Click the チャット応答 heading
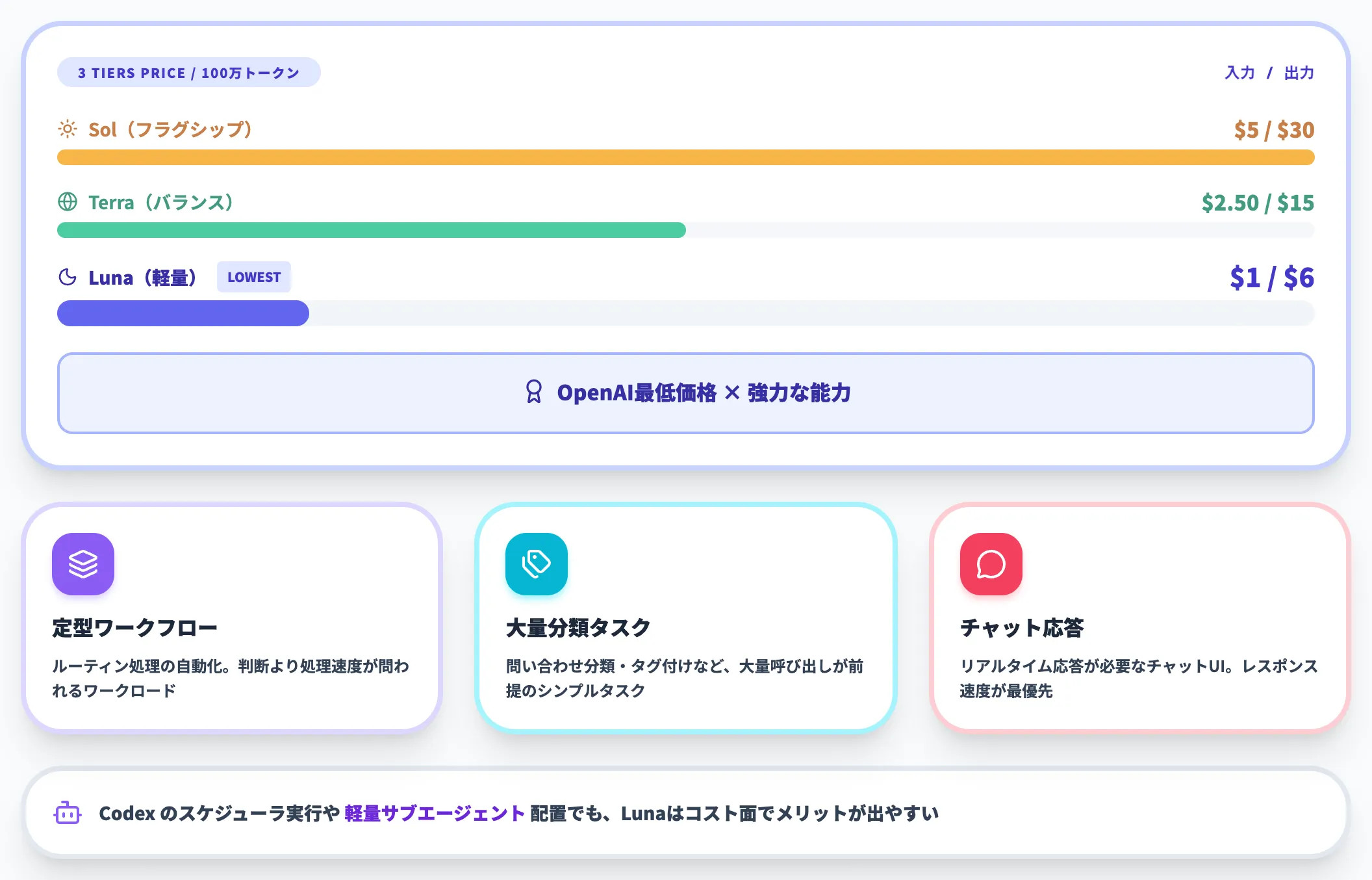 click(x=1022, y=627)
